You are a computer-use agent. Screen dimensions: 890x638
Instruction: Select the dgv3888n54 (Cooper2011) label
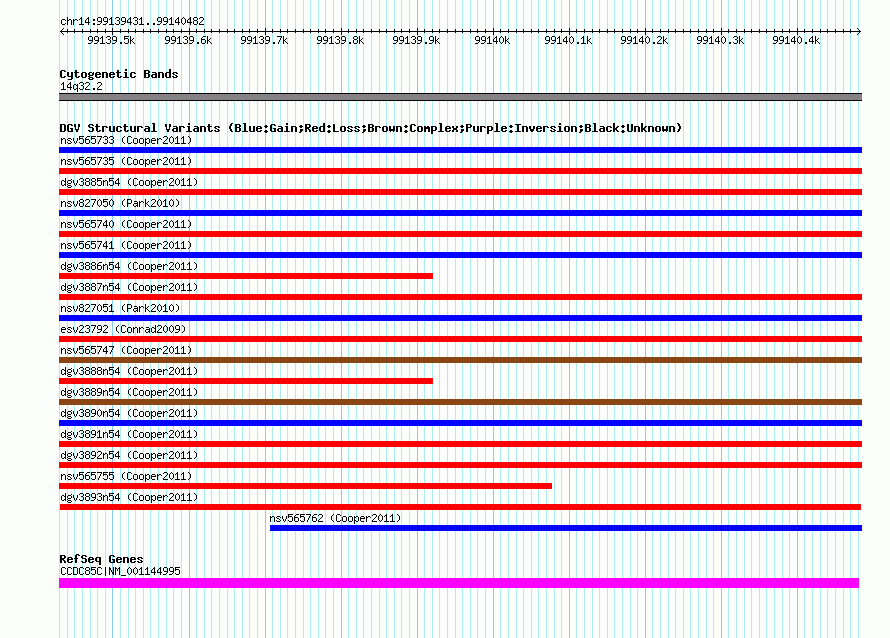click(129, 371)
